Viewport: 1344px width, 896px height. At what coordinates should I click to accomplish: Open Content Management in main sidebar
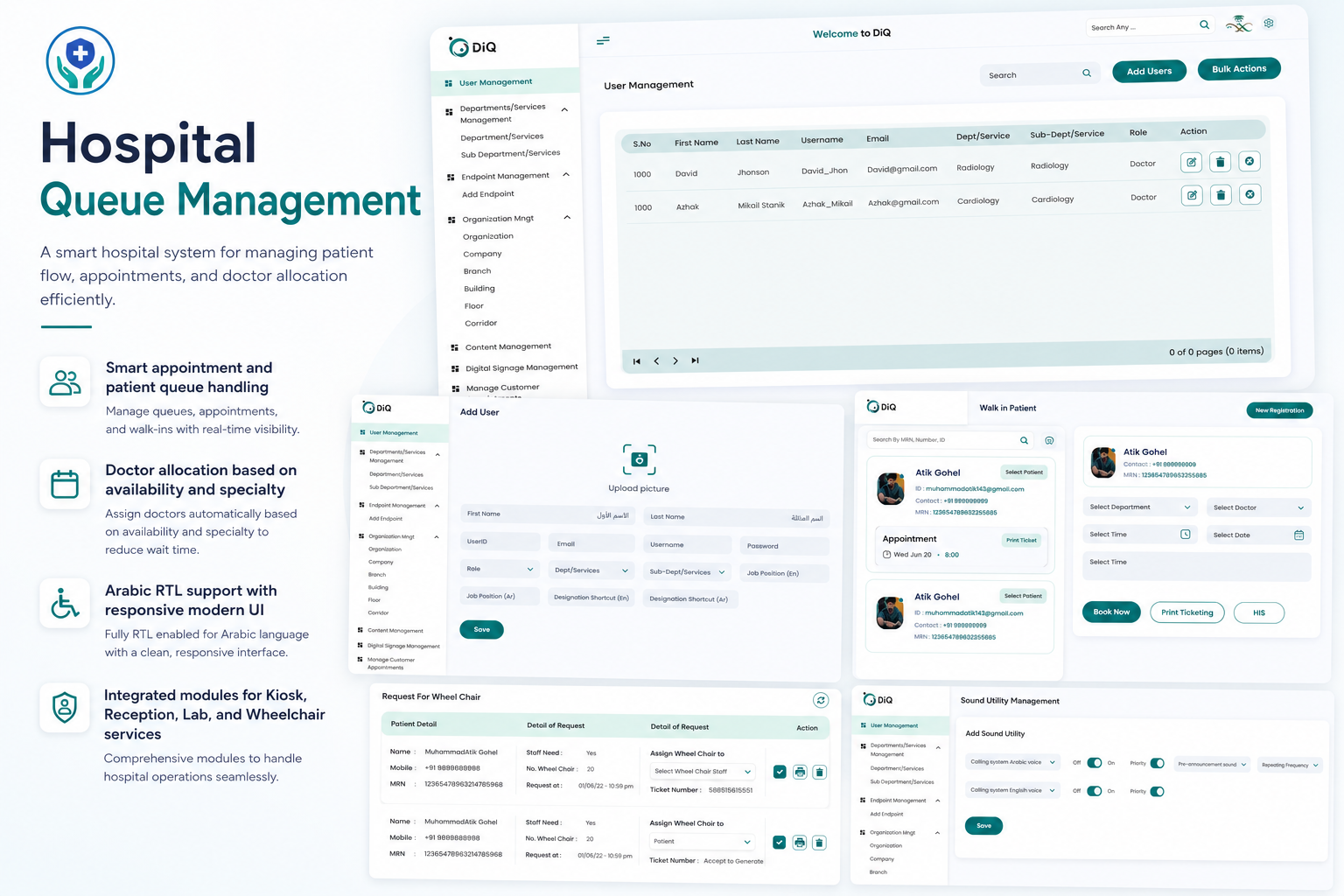pyautogui.click(x=507, y=346)
